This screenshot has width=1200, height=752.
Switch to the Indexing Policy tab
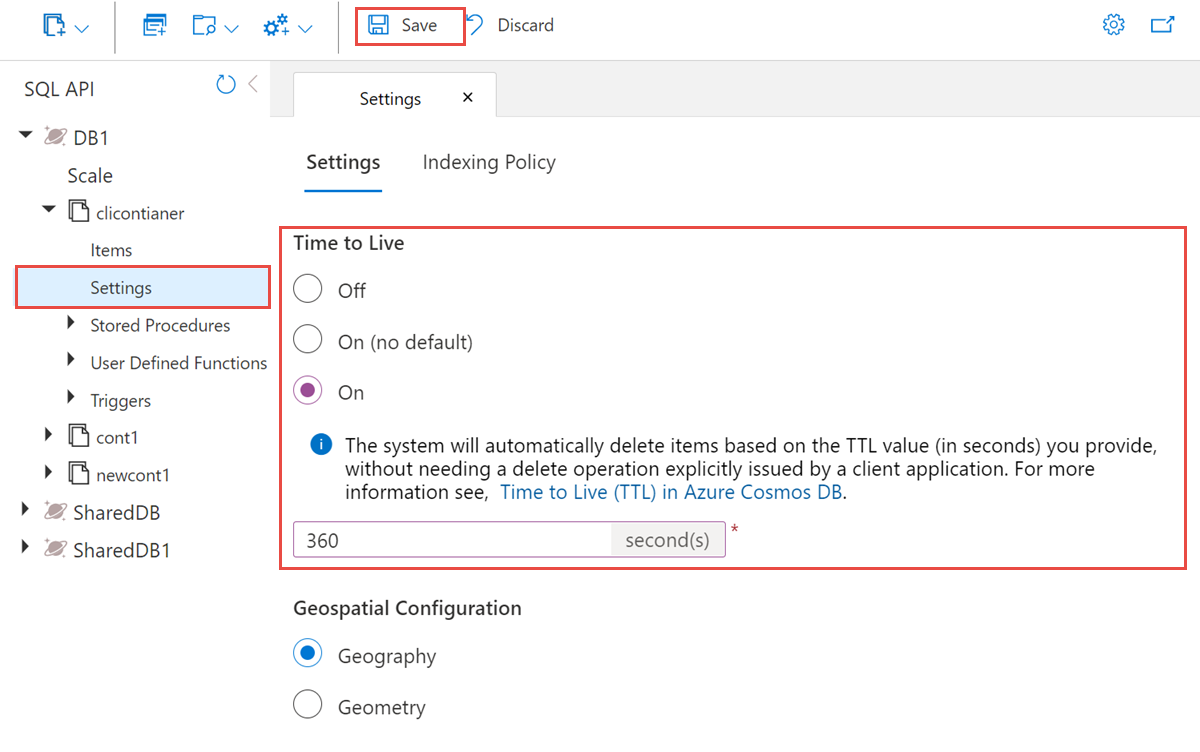488,162
